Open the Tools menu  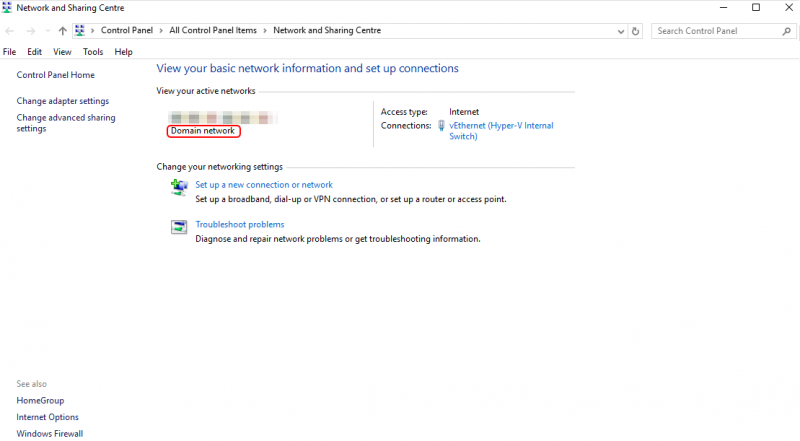pyautogui.click(x=93, y=52)
